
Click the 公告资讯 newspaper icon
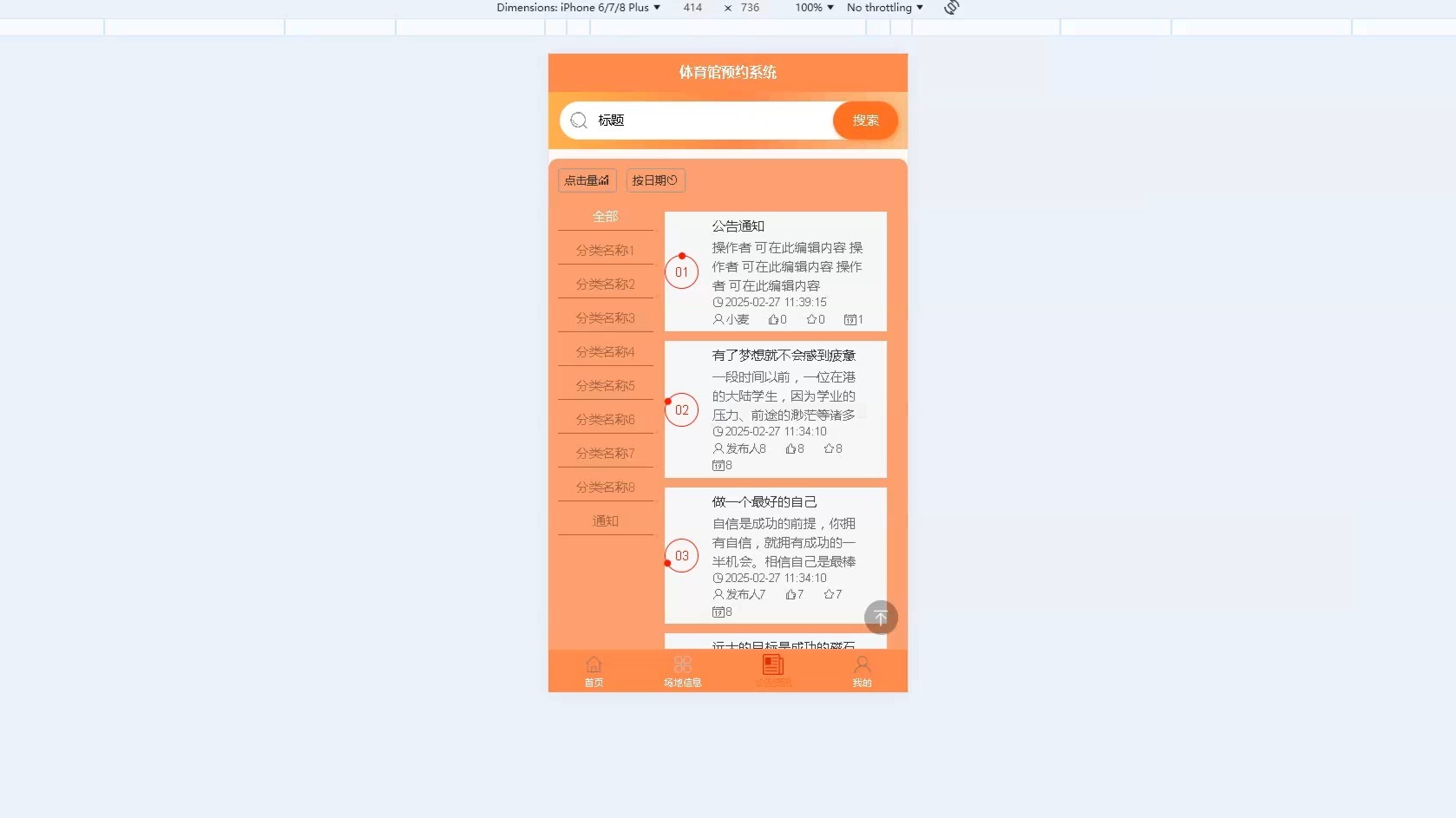(772, 664)
